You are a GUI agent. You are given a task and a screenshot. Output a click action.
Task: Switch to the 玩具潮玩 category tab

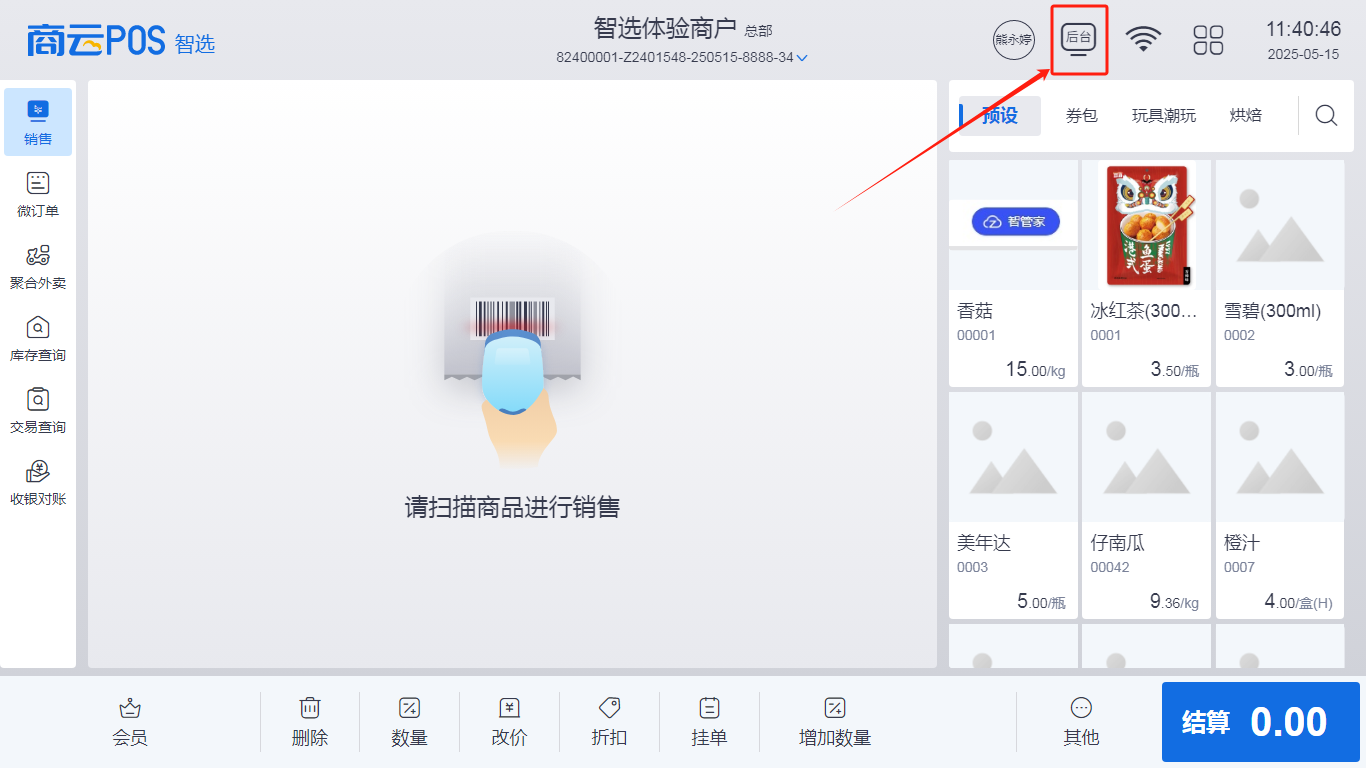click(x=1163, y=116)
